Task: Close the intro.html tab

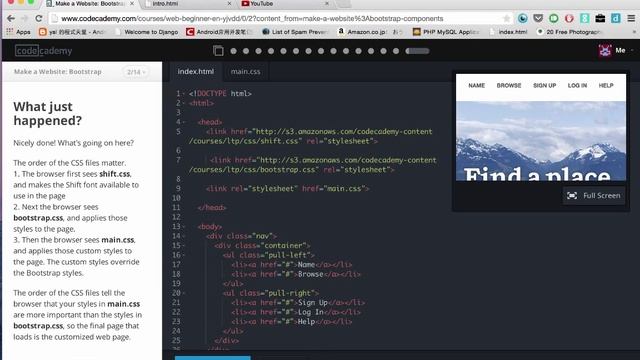Action: click(229, 3)
